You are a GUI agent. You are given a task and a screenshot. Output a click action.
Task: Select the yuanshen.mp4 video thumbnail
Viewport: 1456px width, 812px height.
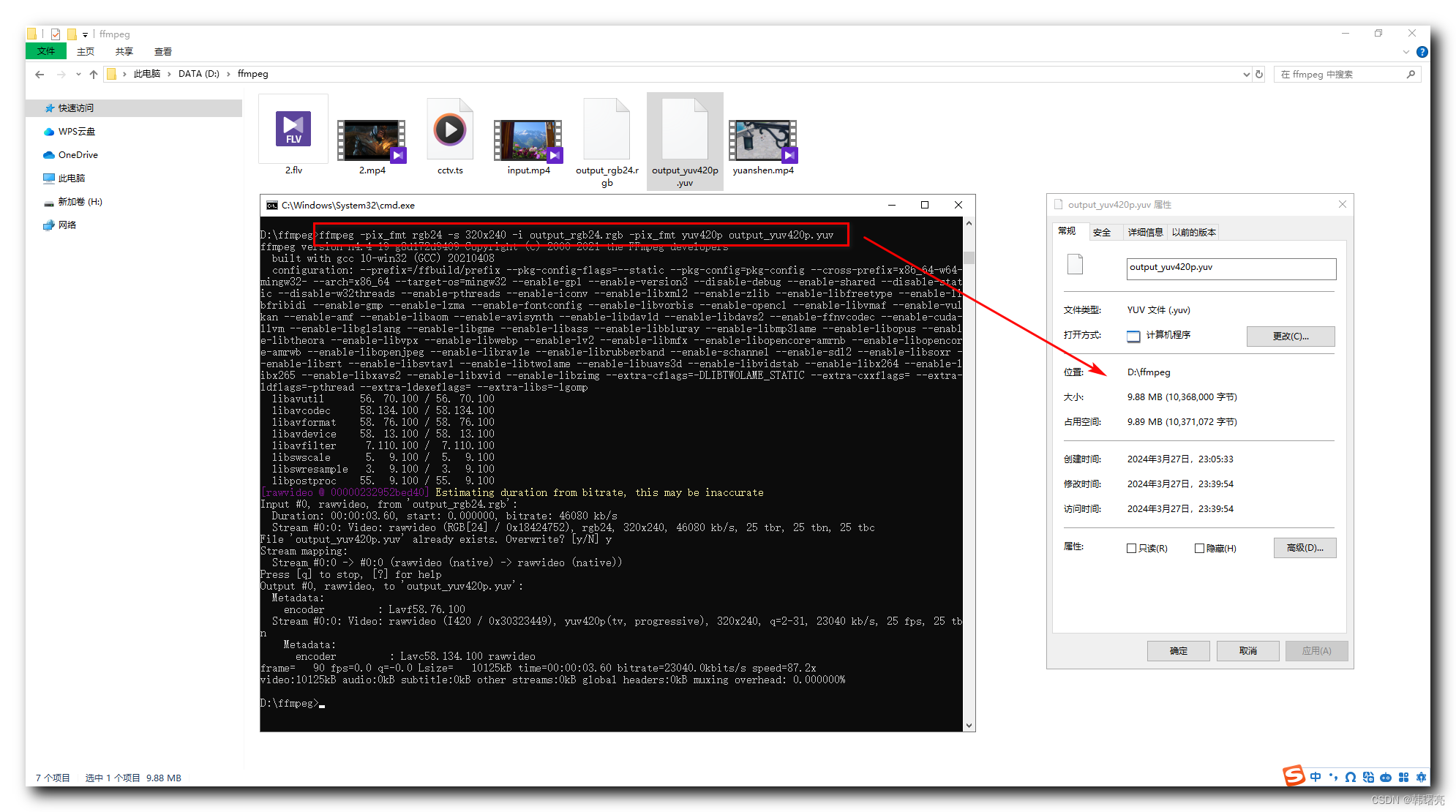click(x=762, y=139)
